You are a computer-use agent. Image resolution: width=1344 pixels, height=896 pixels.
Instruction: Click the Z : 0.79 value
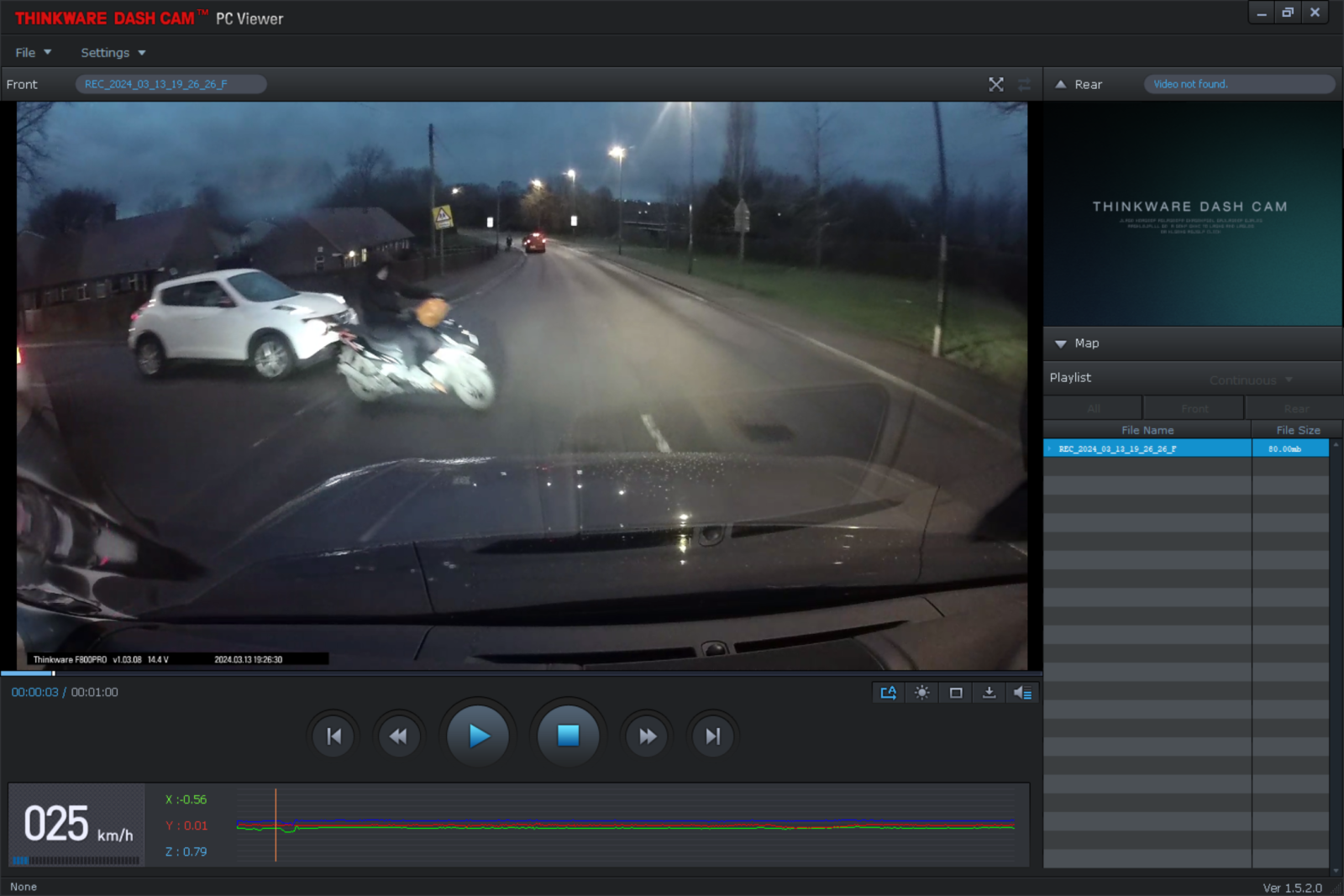point(186,851)
